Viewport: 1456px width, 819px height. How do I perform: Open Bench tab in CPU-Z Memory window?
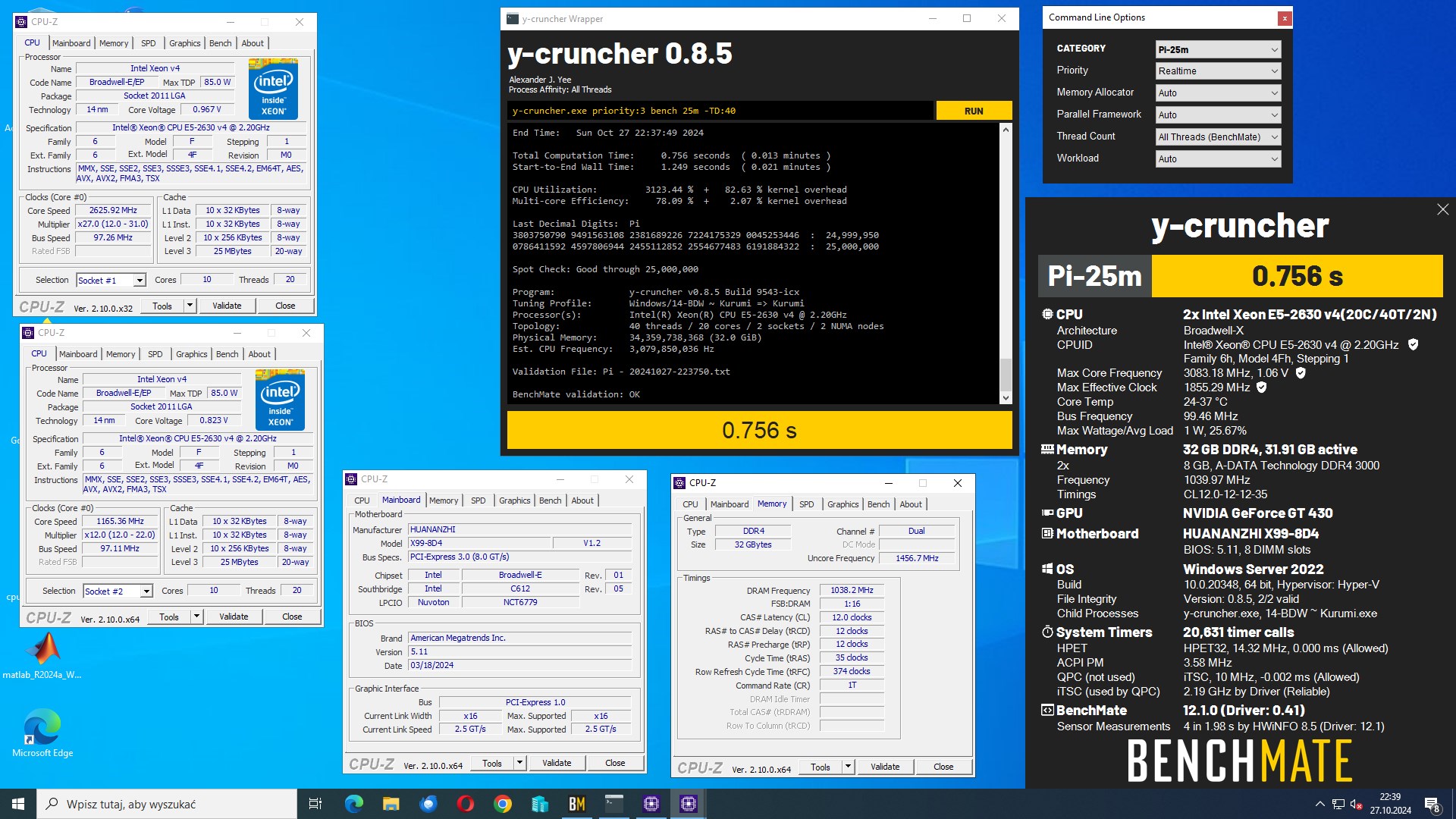878,504
